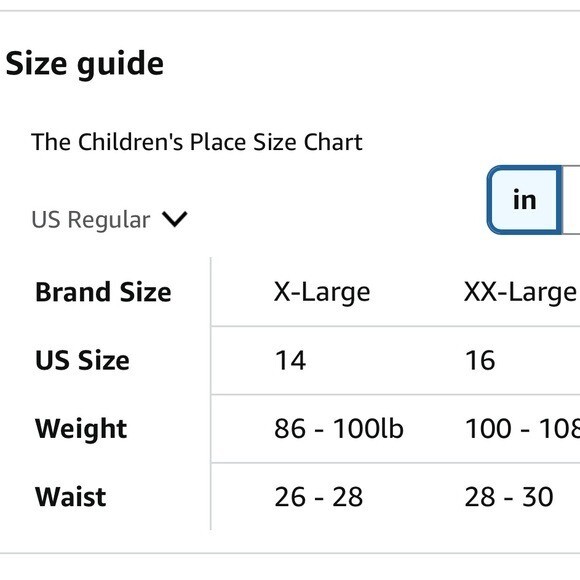This screenshot has width=580, height=580.
Task: Click the 28 - 30 waist cell
Action: (x=509, y=497)
